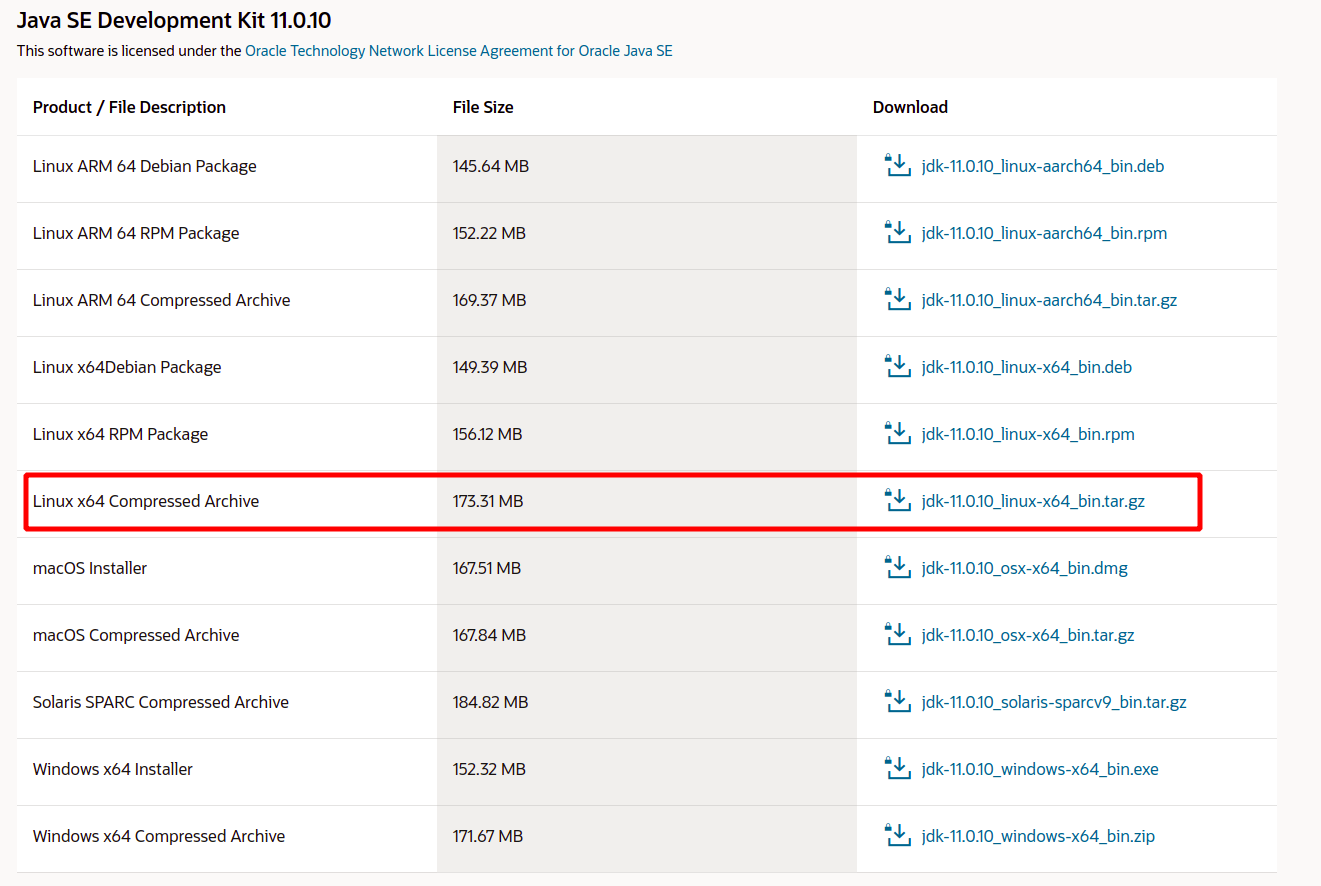The image size is (1321, 886).
Task: Download jdk-11.0.10_linux-x64_bin.deb link
Action: [1026, 367]
